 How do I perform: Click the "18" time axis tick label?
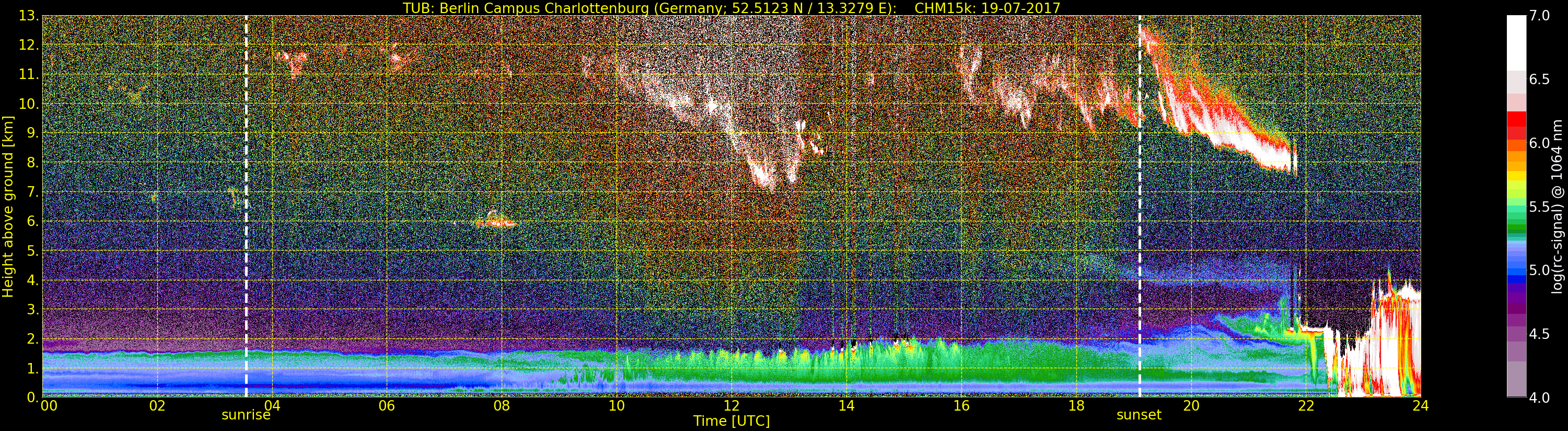click(1076, 405)
